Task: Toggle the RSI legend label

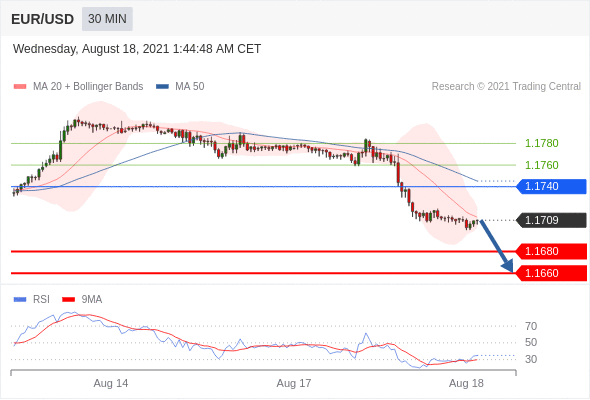Action: [41, 300]
